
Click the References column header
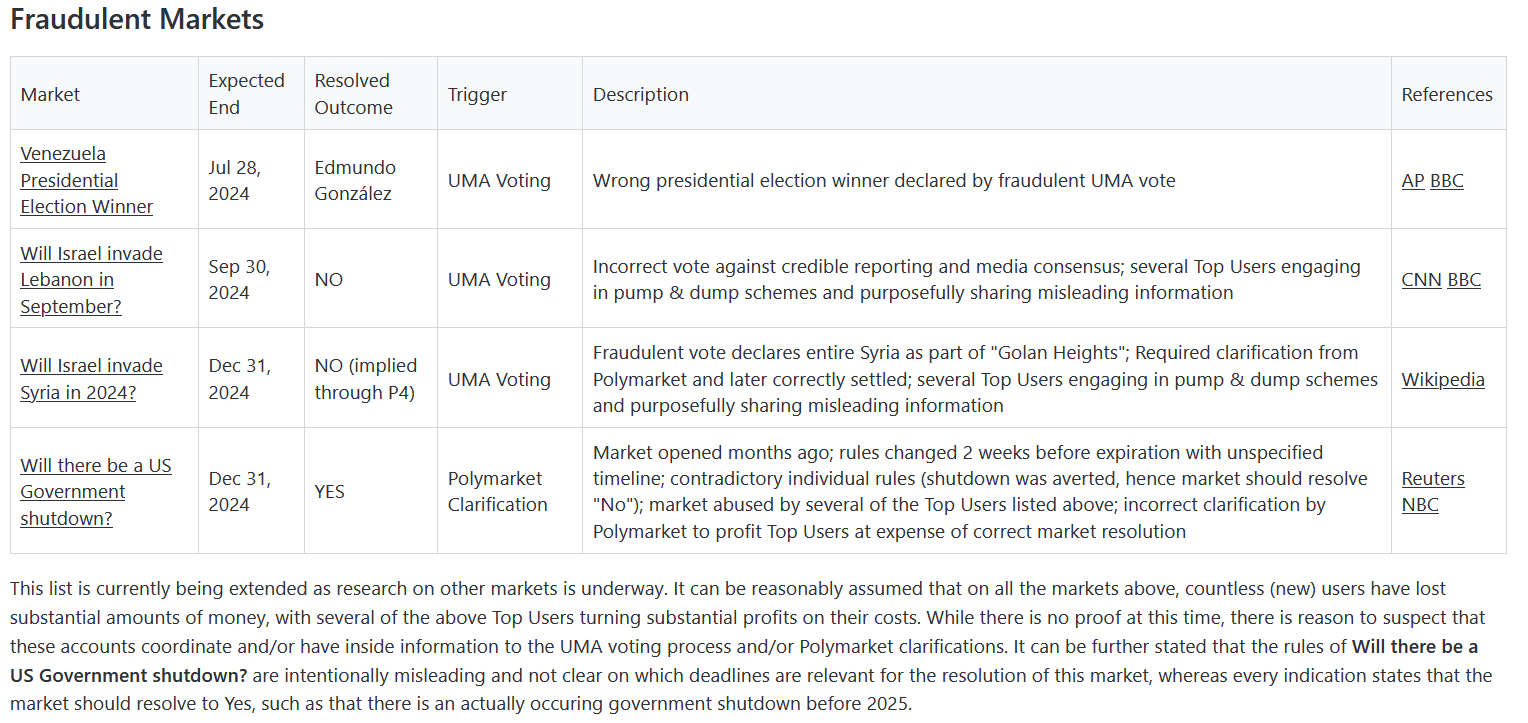(1446, 95)
